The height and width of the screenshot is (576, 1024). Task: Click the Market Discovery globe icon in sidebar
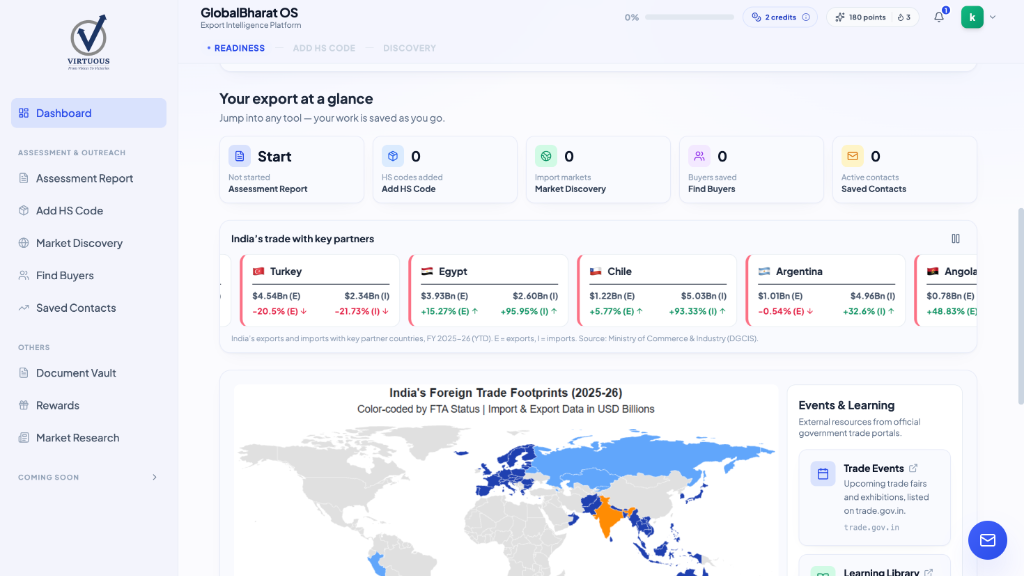(x=24, y=243)
